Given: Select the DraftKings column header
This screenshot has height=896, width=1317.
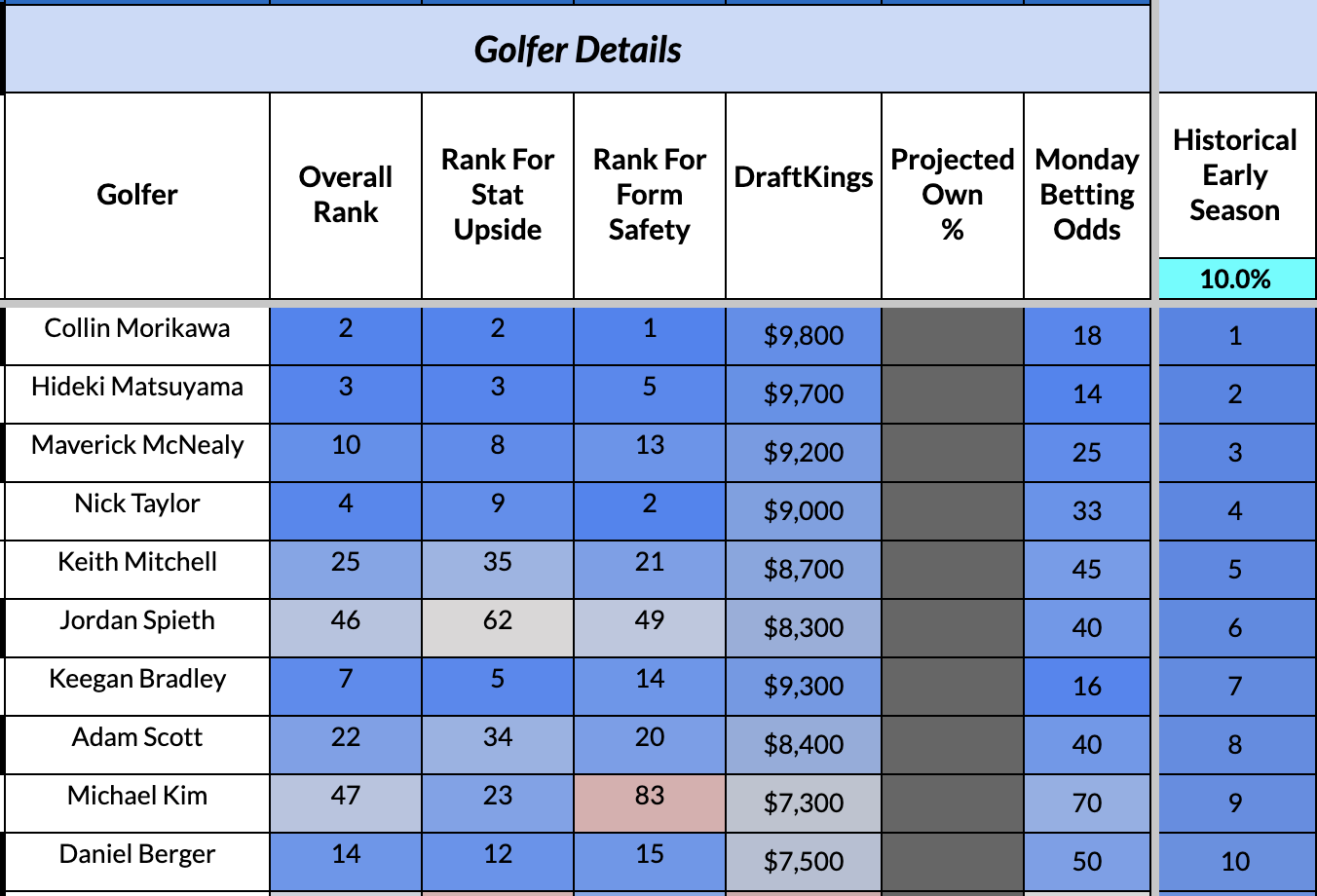Looking at the screenshot, I should click(x=804, y=177).
